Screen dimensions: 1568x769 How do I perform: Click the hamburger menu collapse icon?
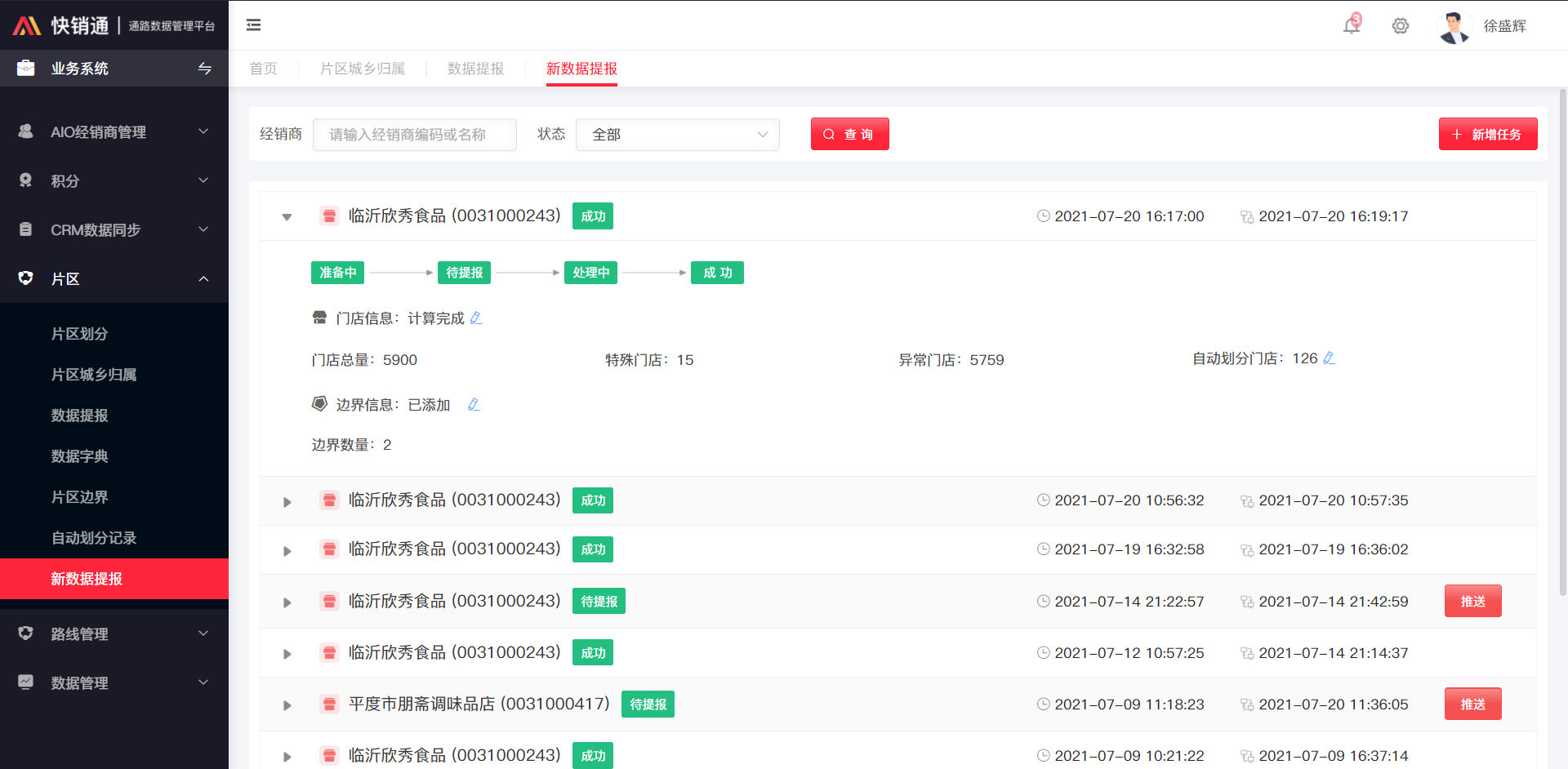pos(254,25)
